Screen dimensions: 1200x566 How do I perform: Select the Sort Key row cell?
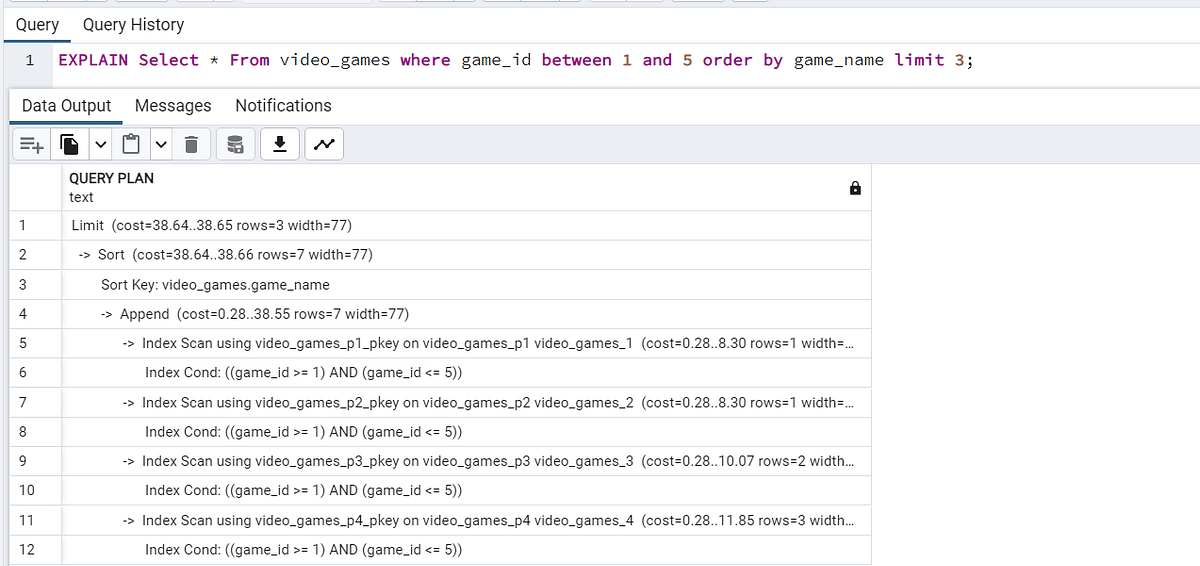tap(215, 285)
